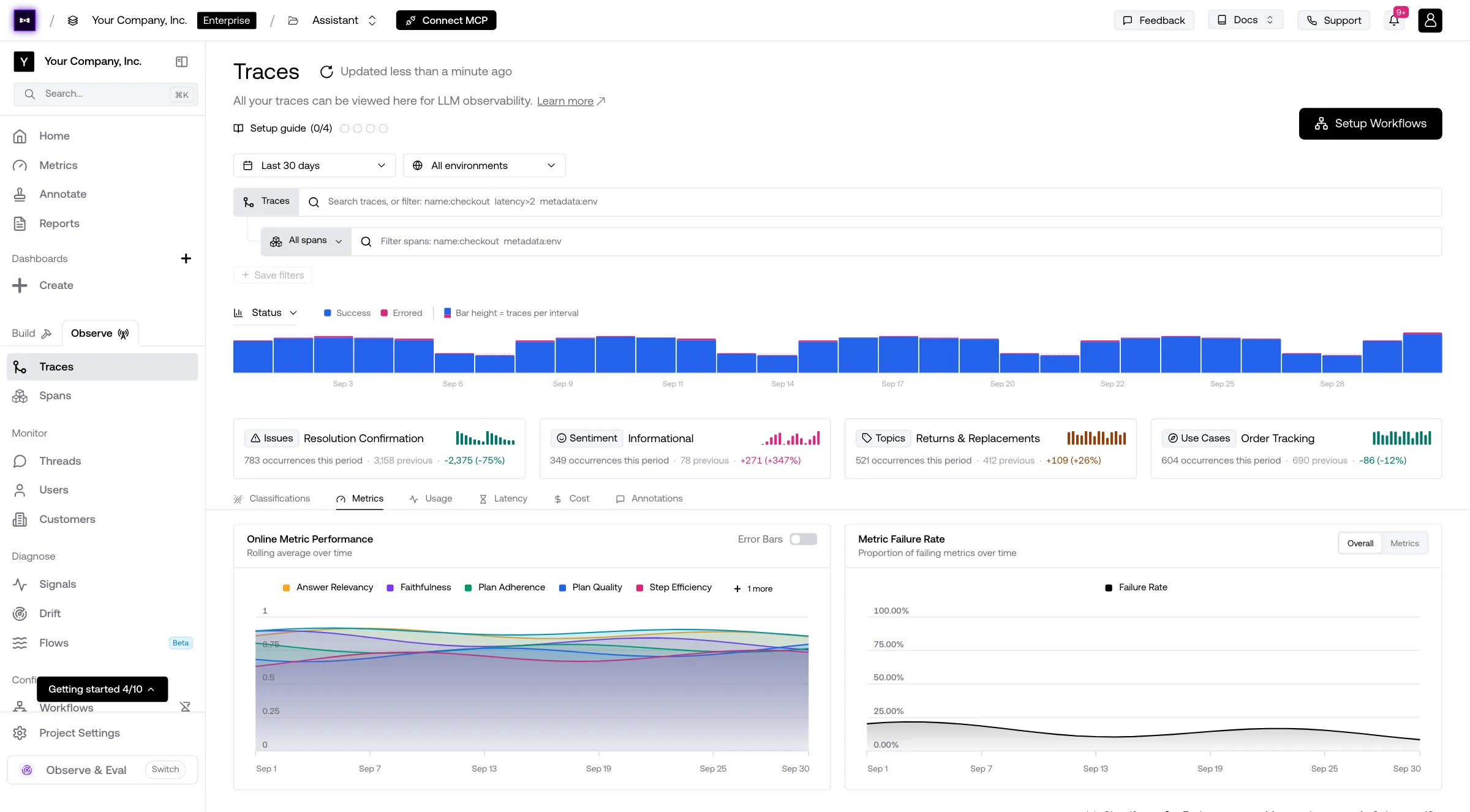Go to Annotate page
The image size is (1470, 812).
tap(102, 194)
